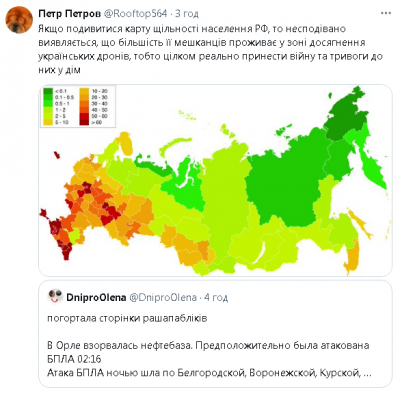Click DniproOlena's small avatar in quoted tweet

(55, 296)
